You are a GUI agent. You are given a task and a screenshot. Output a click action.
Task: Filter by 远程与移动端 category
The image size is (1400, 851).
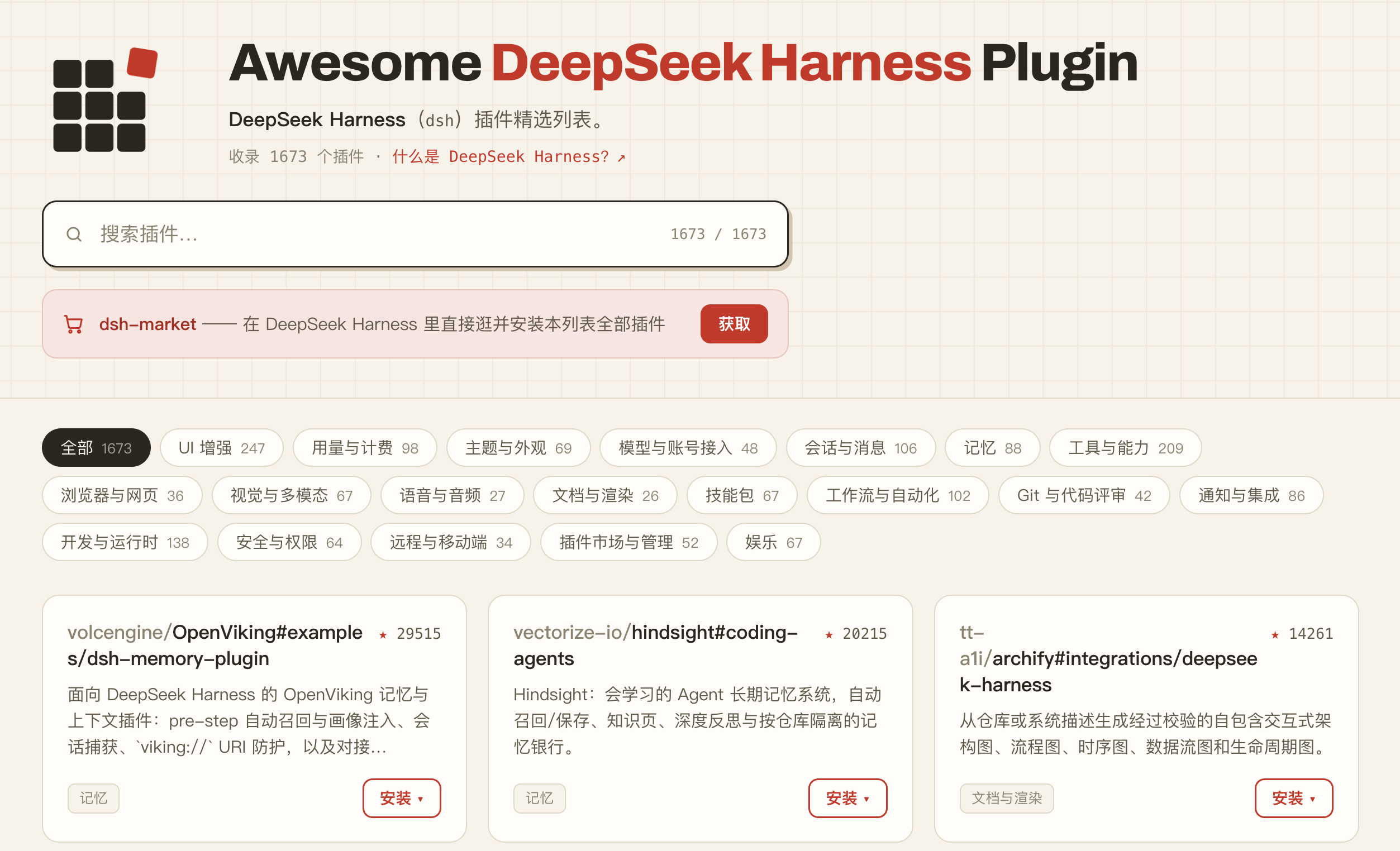(451, 542)
